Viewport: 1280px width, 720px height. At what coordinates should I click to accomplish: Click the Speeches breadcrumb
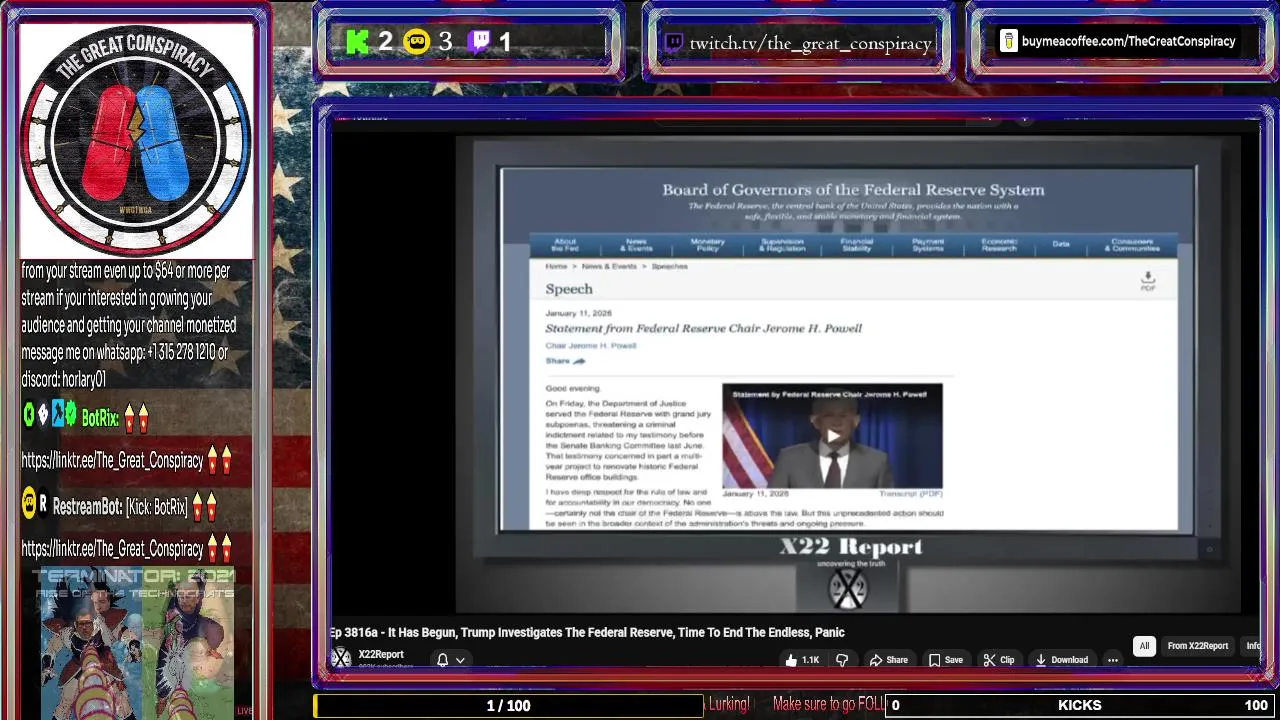coord(669,267)
